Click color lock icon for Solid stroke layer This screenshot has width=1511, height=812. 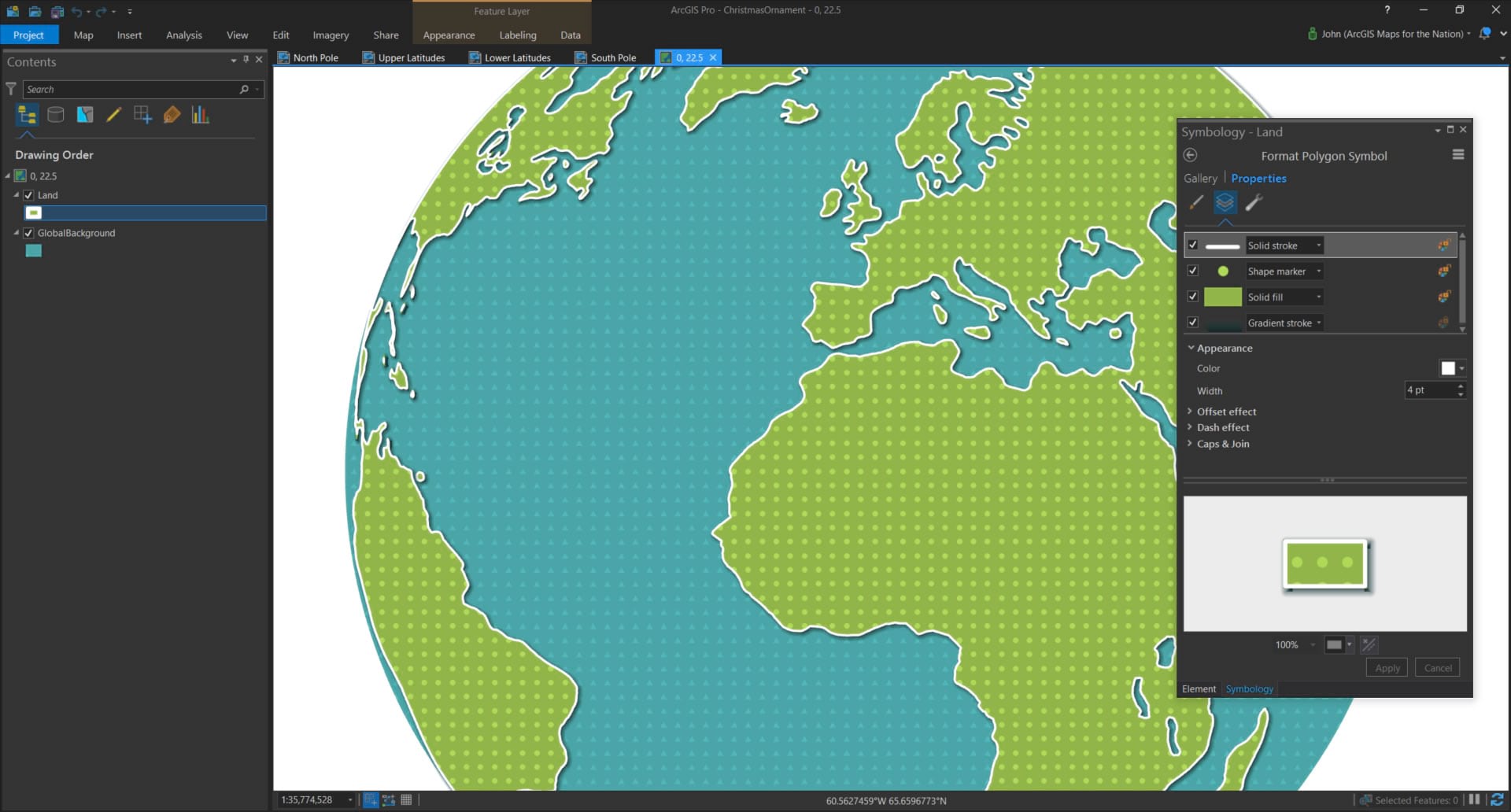point(1444,245)
